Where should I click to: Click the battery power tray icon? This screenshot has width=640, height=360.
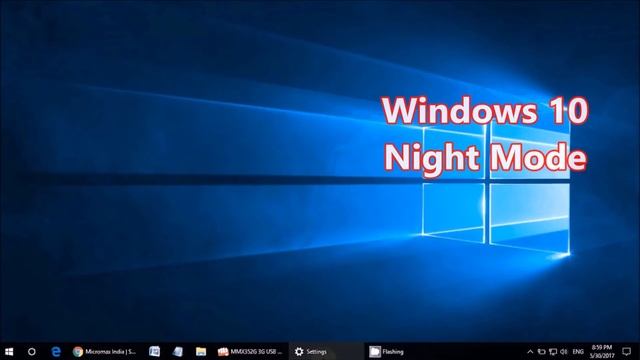541,351
